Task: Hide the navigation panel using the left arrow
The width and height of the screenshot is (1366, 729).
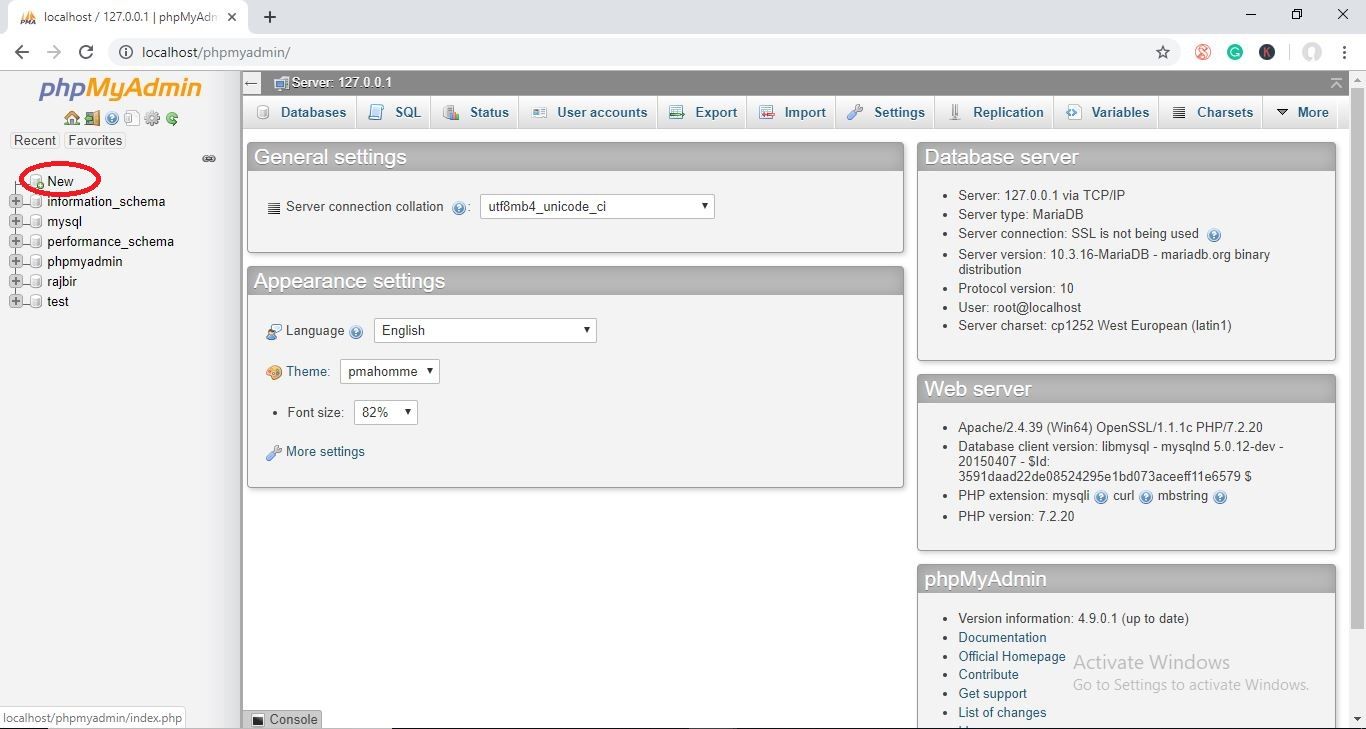Action: [252, 83]
